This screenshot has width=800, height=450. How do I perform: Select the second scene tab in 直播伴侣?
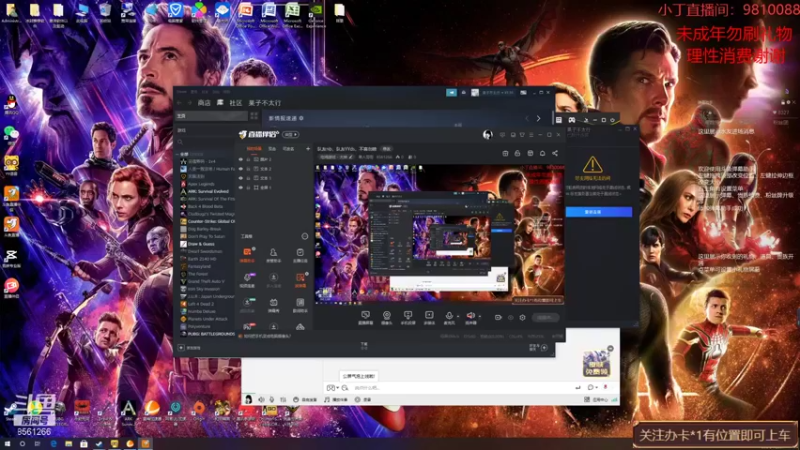coord(272,148)
